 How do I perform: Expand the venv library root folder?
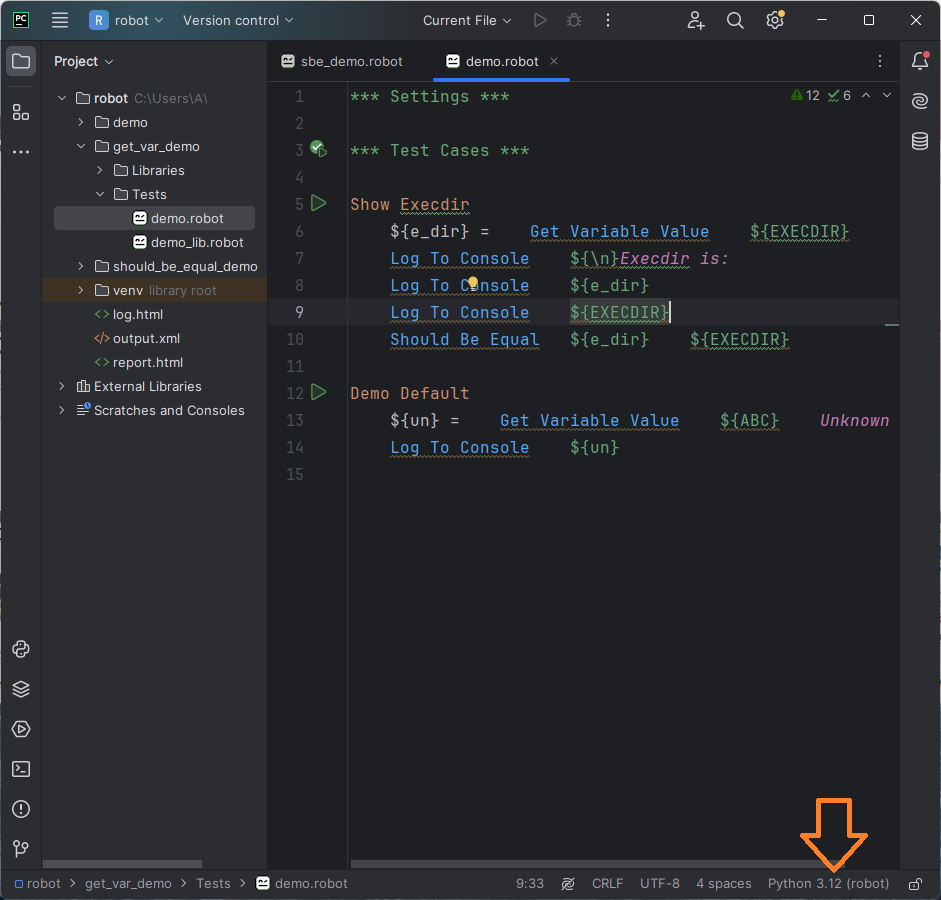(x=81, y=290)
